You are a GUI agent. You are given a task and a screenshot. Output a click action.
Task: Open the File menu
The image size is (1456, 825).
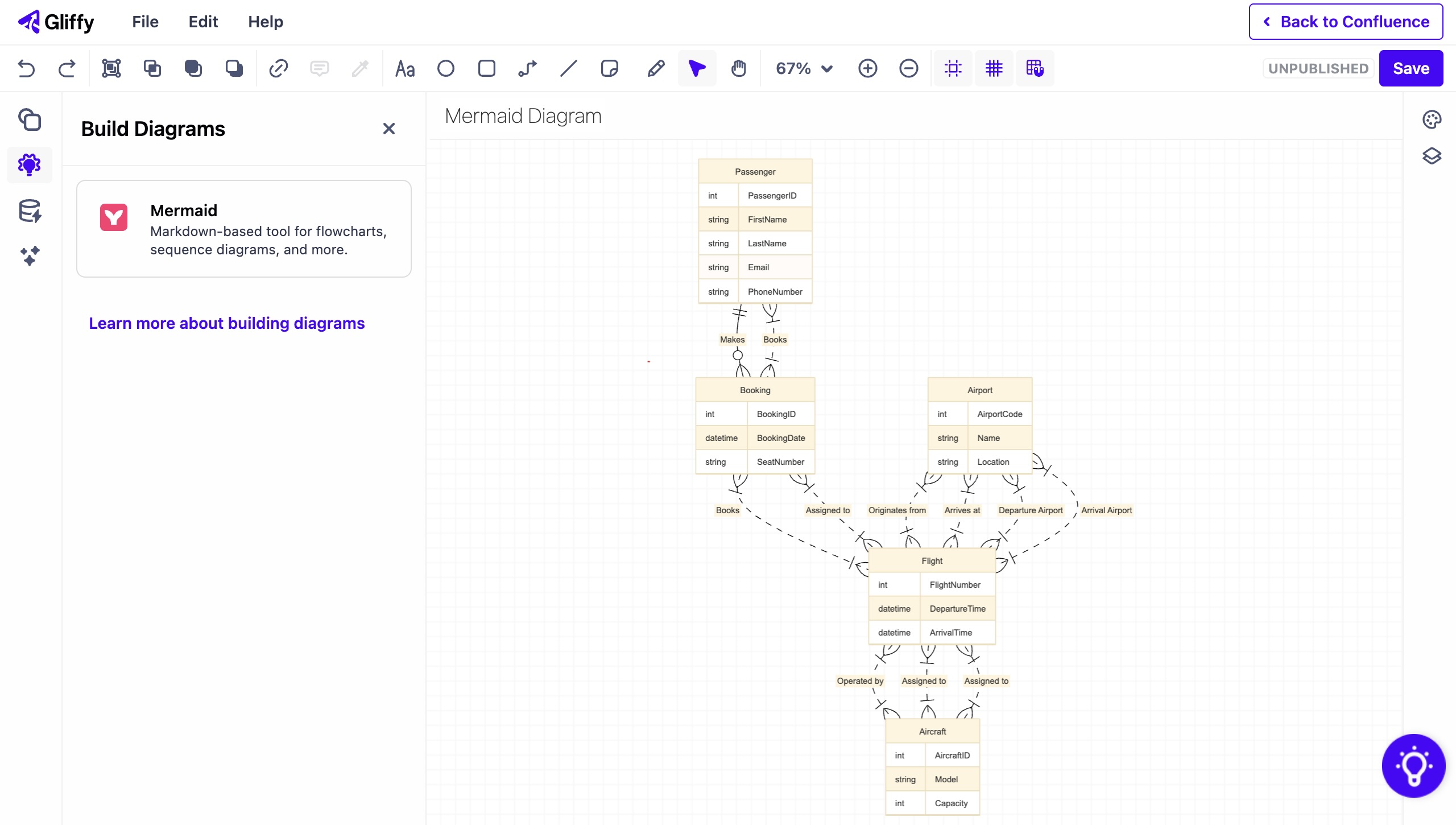pyautogui.click(x=145, y=22)
